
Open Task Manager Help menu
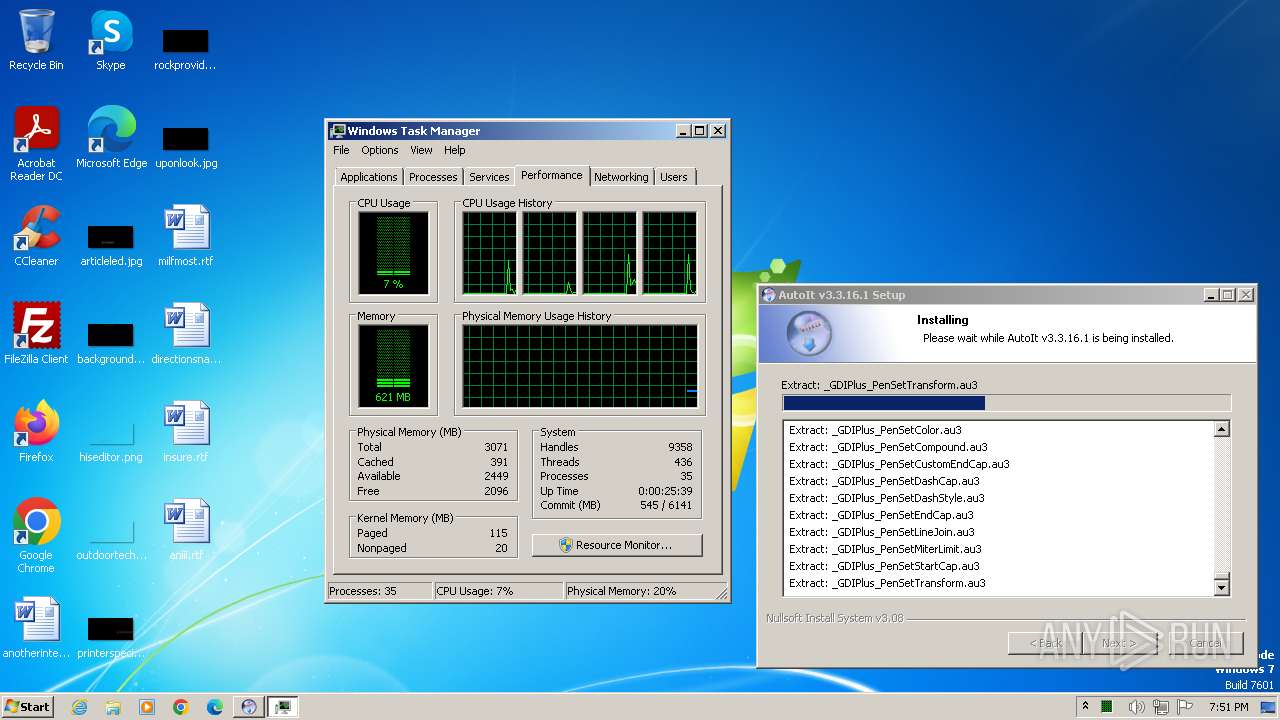(x=454, y=150)
